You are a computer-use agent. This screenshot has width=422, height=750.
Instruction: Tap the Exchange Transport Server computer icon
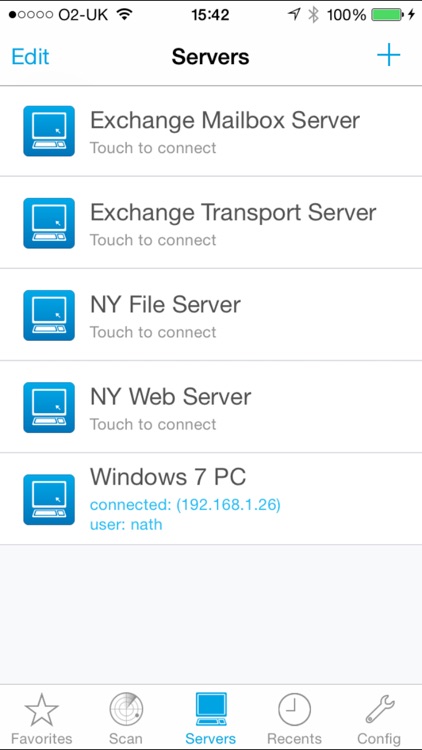point(49,223)
